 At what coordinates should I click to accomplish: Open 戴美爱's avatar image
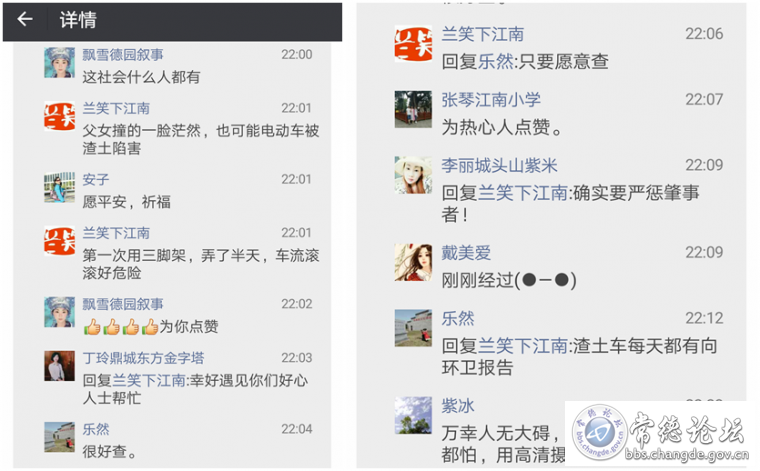point(413,262)
